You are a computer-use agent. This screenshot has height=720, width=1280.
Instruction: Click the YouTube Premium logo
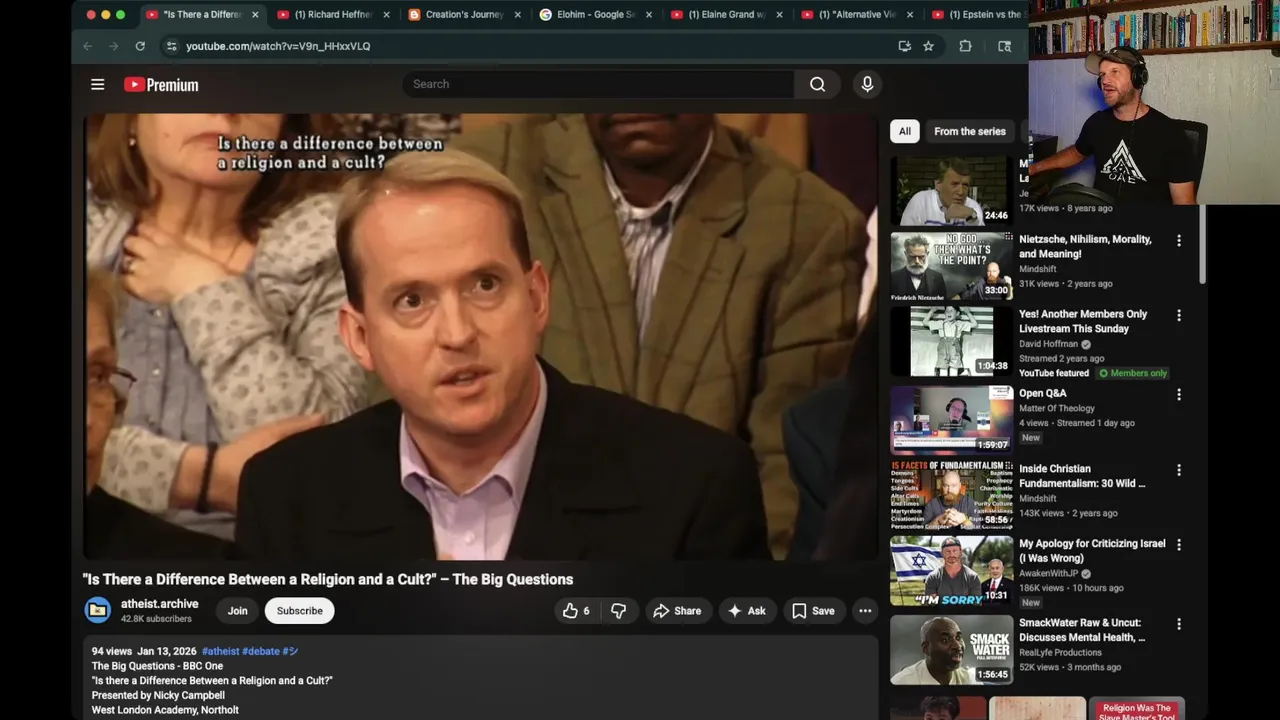pos(161,85)
